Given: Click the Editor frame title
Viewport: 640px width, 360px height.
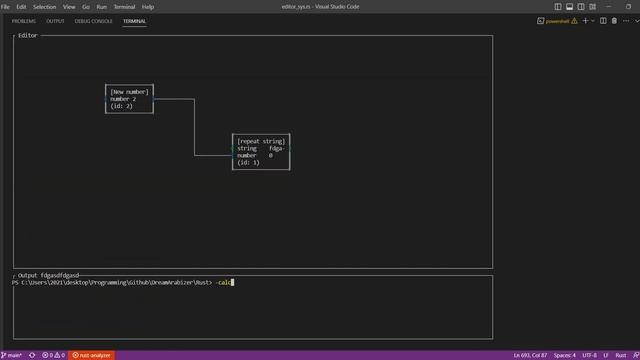Looking at the screenshot, I should pyautogui.click(x=27, y=36).
